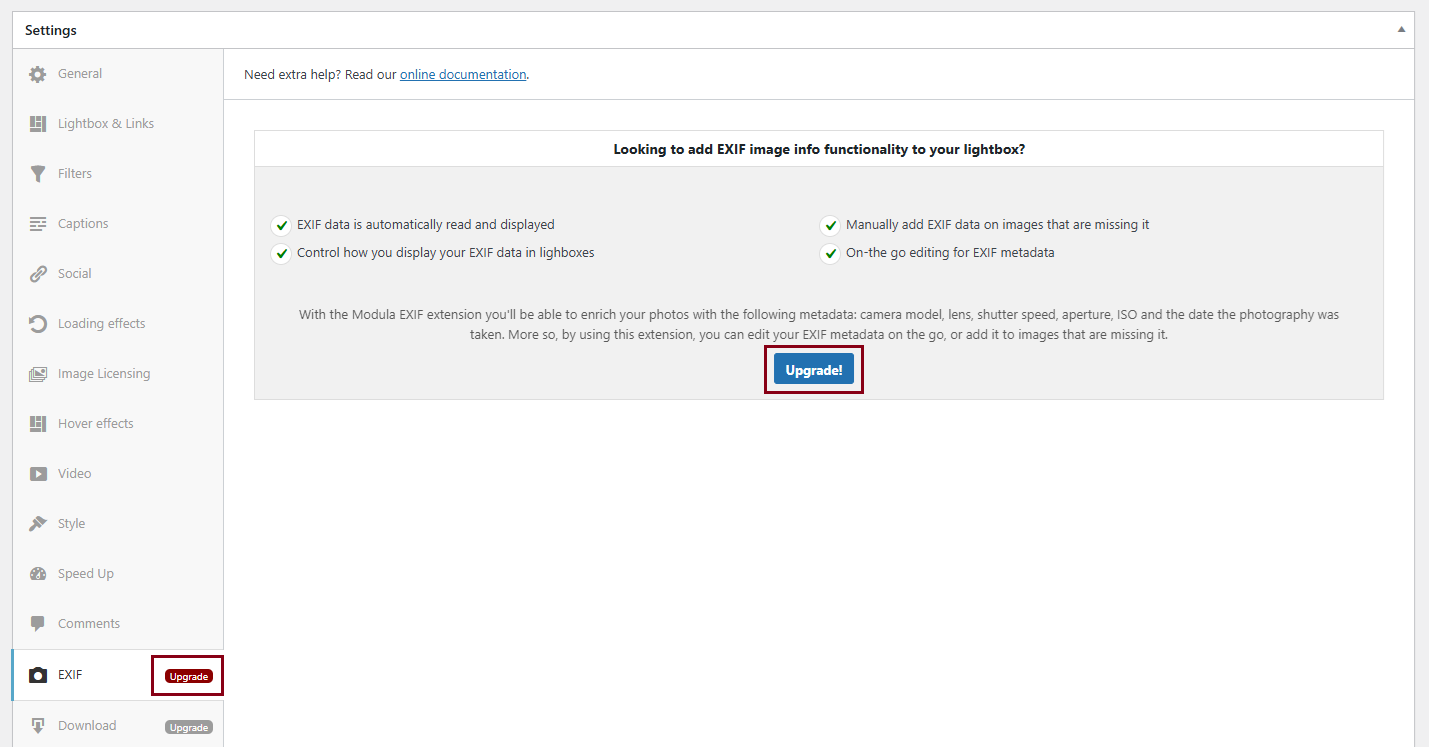The height and width of the screenshot is (747, 1429).
Task: Open the Download settings tab
Action: pyautogui.click(x=87, y=726)
